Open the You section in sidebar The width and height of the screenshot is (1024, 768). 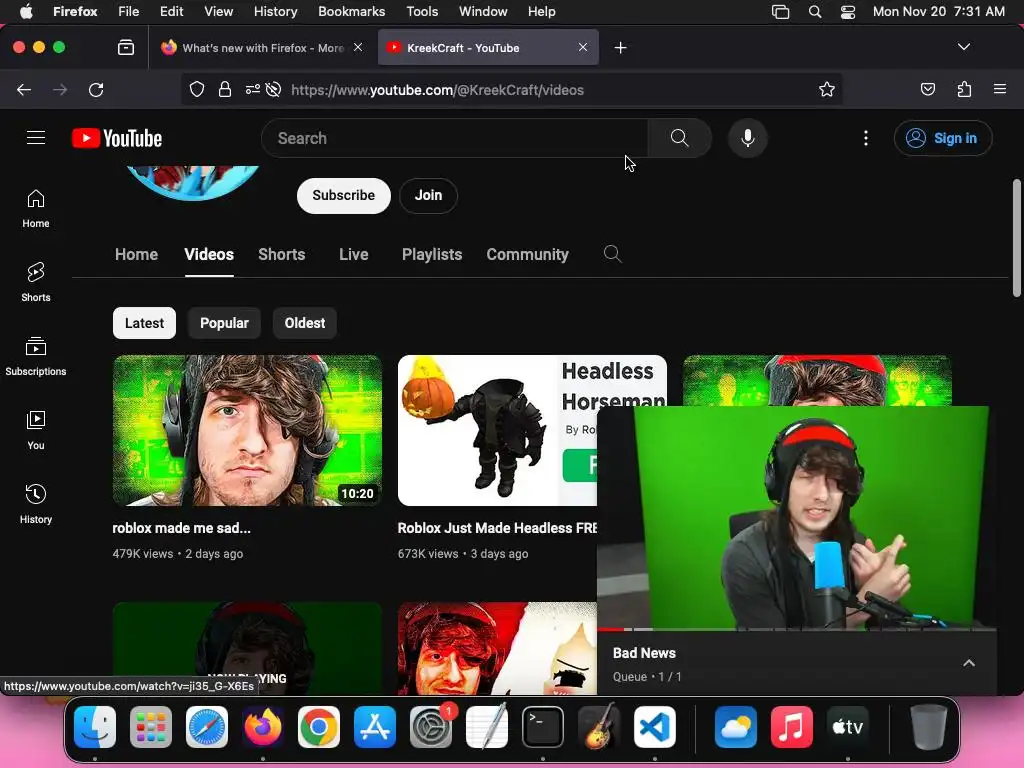[x=36, y=430]
